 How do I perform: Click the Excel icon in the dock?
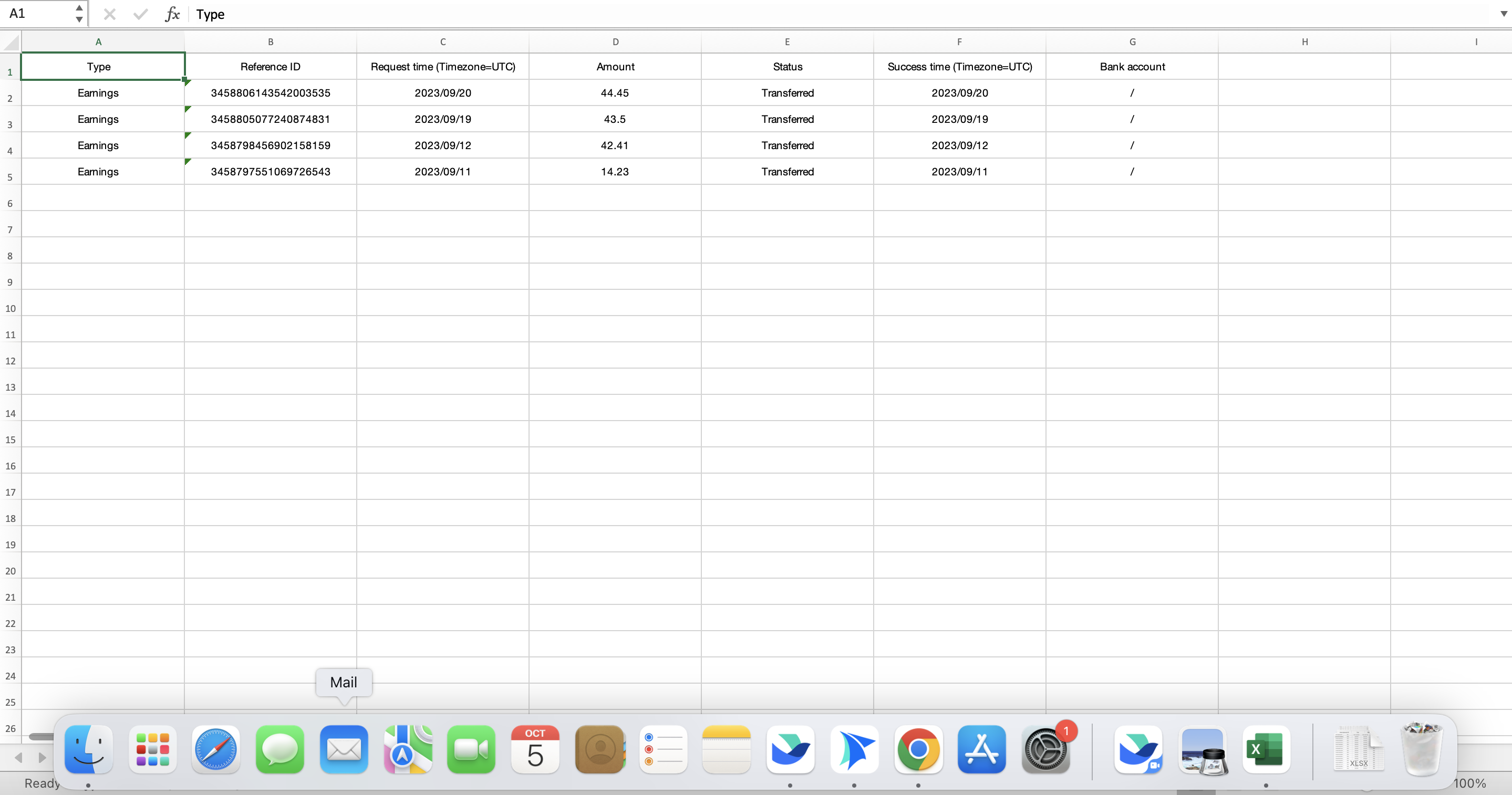coord(1266,749)
